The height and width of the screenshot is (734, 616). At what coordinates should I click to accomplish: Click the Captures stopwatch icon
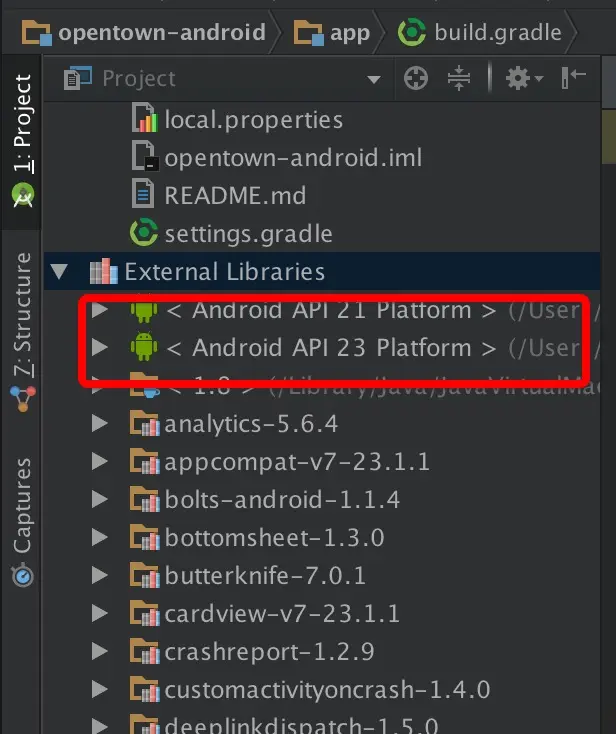pyautogui.click(x=23, y=574)
